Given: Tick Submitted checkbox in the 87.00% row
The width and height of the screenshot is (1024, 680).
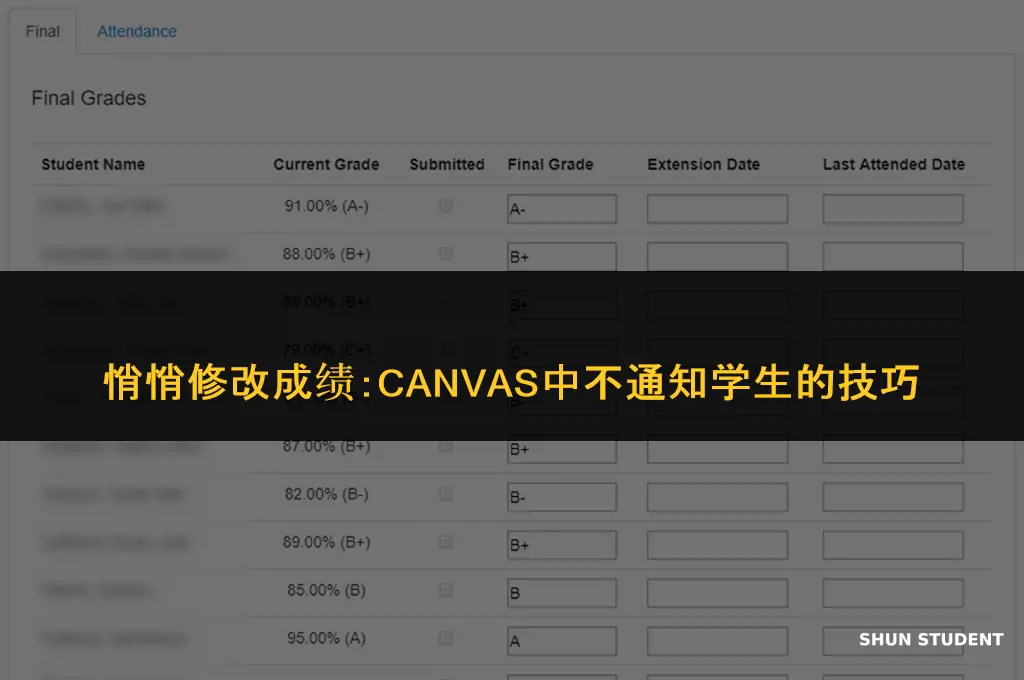Looking at the screenshot, I should 446,447.
